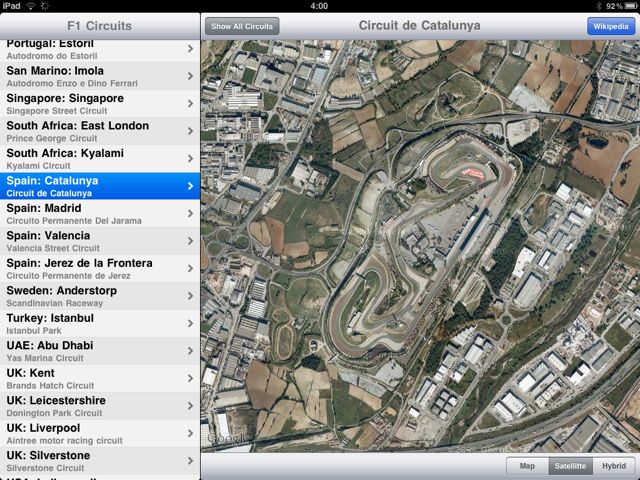Screen dimensions: 640x480
Task: Switch to Satellite view
Action: [570, 466]
